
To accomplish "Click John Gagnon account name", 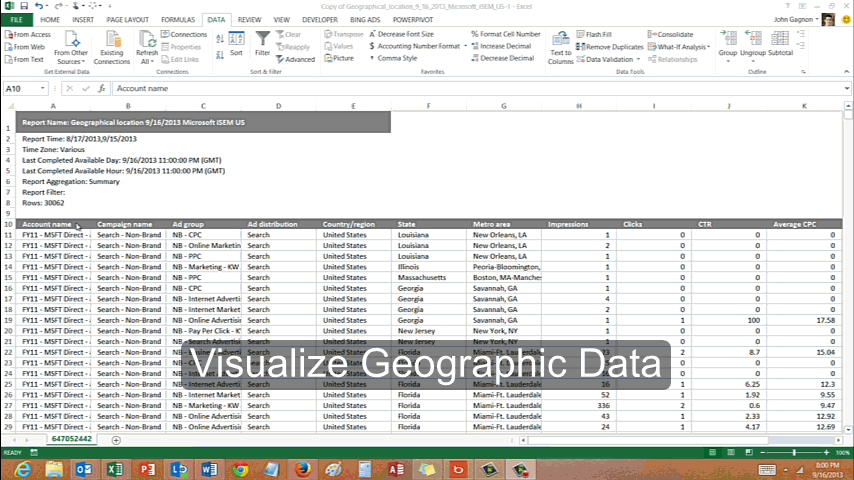I will click(793, 20).
